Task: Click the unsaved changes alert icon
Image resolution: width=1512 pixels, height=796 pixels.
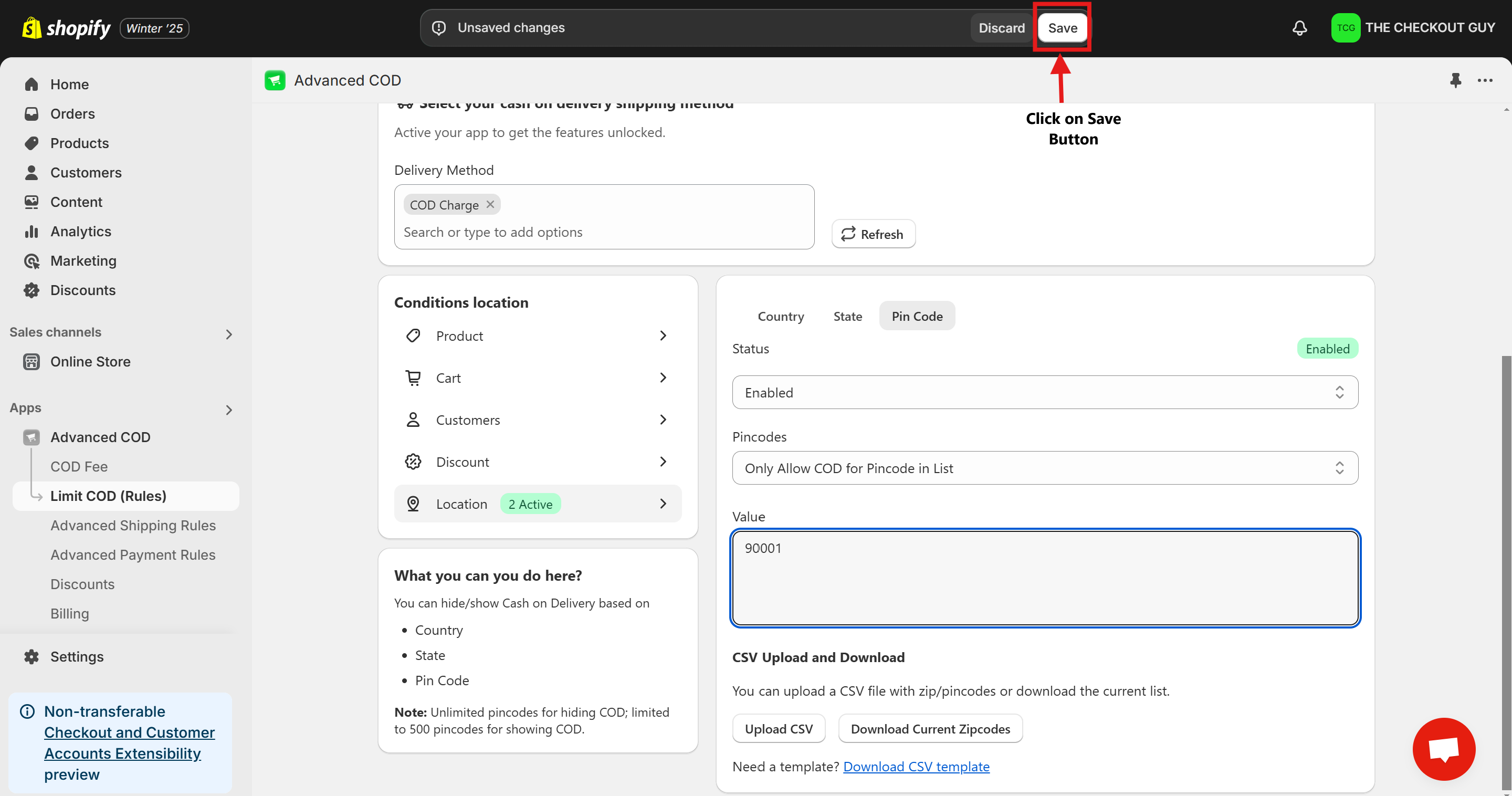Action: pos(438,28)
